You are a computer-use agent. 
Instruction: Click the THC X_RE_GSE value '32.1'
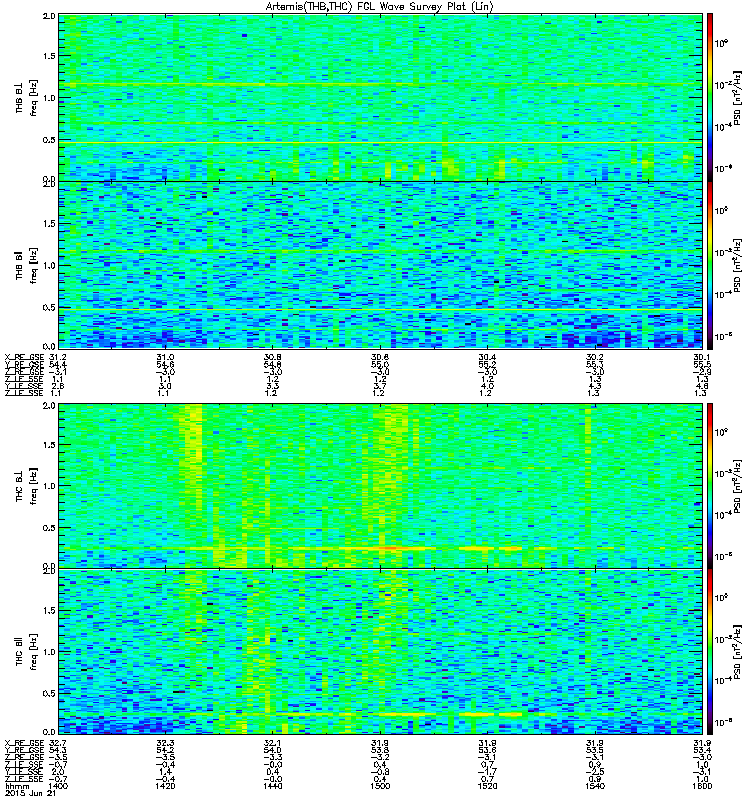click(272, 743)
